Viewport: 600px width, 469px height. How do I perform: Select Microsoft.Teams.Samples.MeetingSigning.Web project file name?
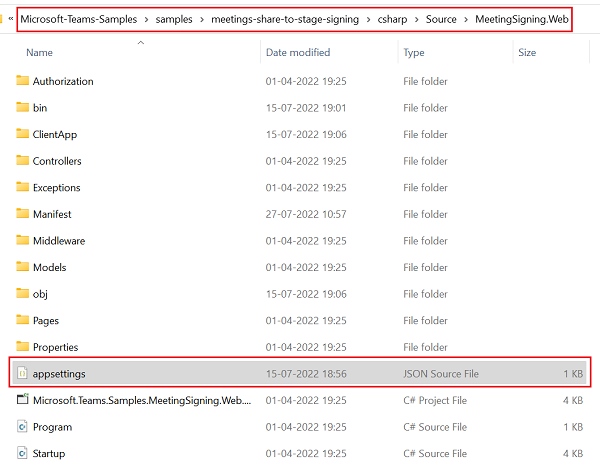(x=142, y=400)
